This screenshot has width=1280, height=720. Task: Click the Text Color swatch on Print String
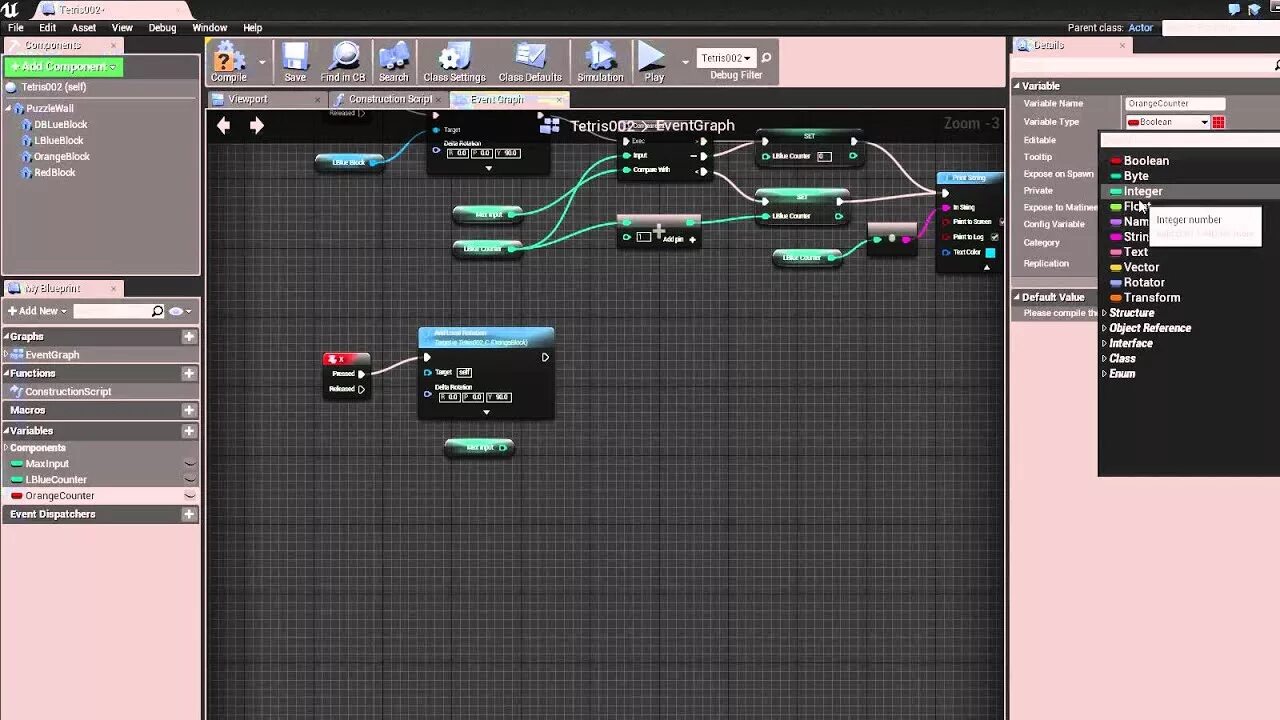point(990,253)
